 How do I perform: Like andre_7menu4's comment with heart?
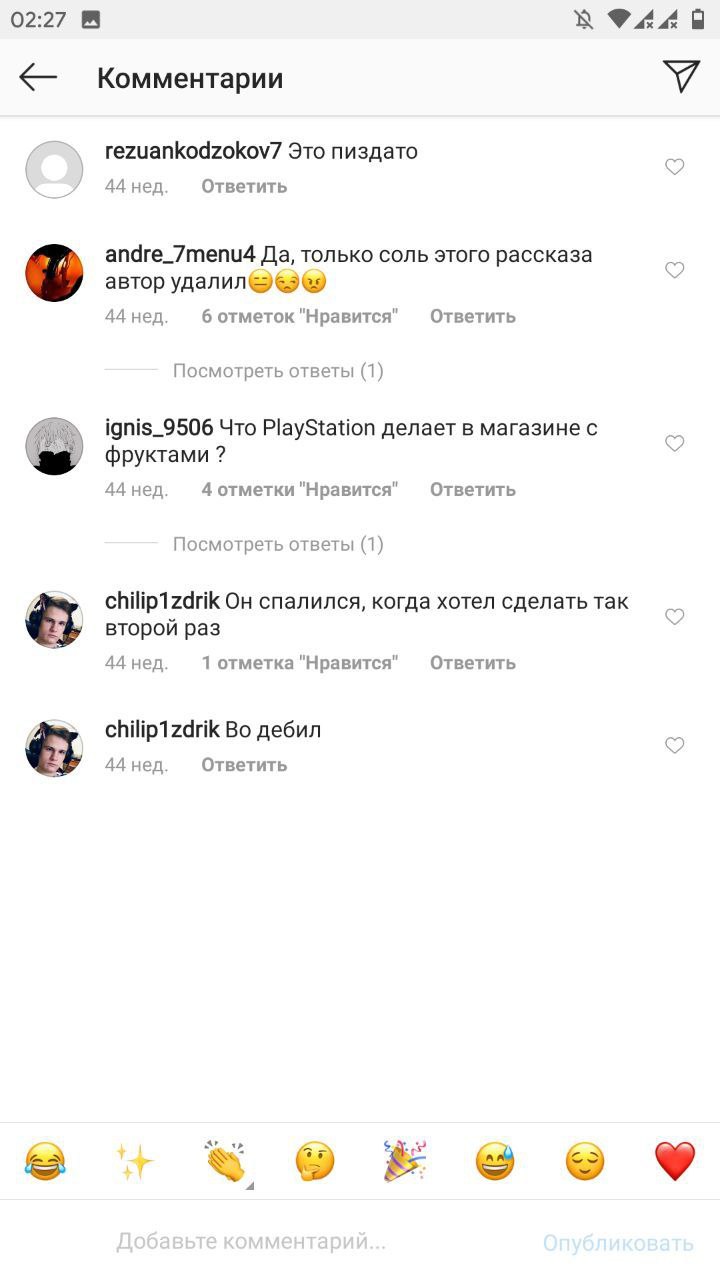click(x=675, y=270)
